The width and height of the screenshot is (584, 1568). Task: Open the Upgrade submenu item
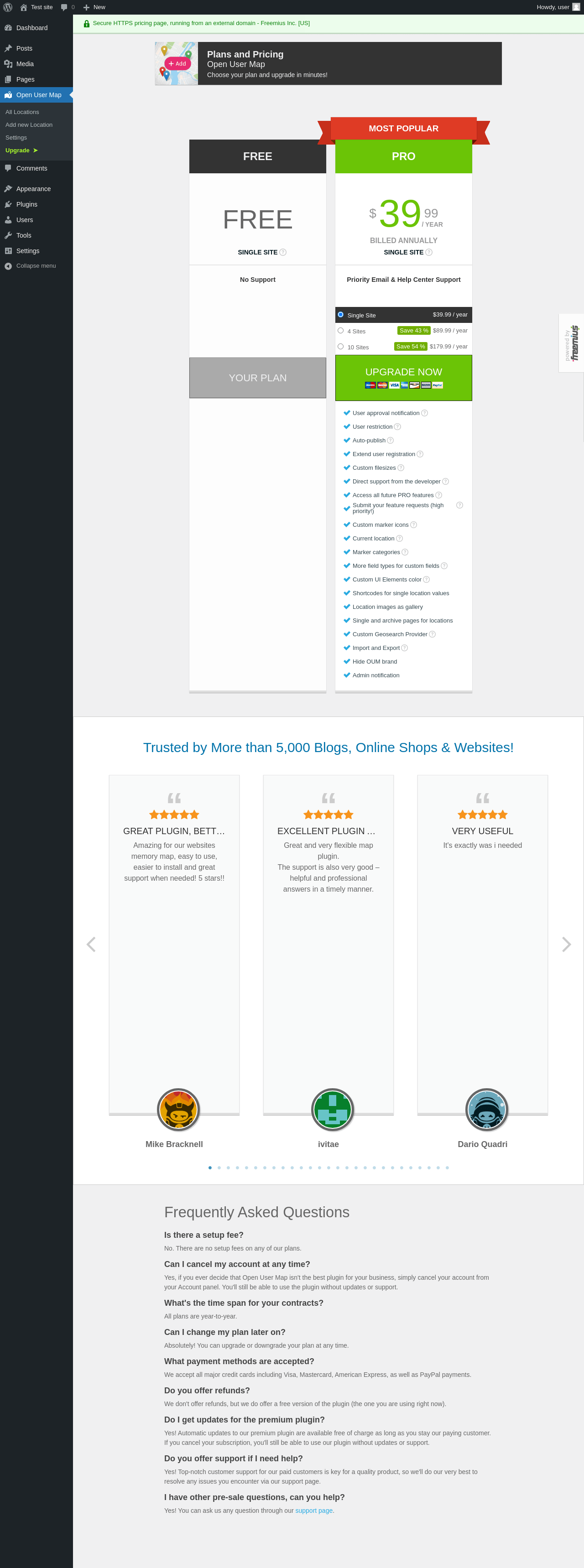[x=22, y=151]
